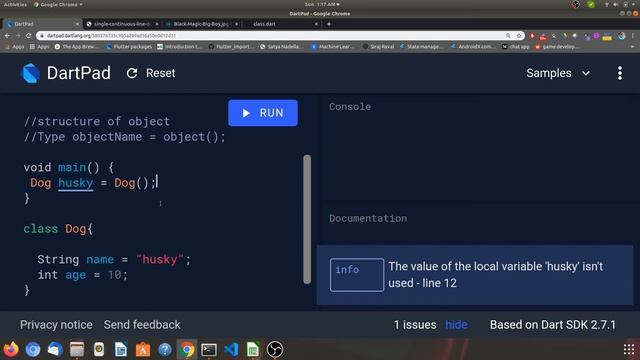Bookmark this page with the star icon
The image size is (640, 360).
(519, 36)
